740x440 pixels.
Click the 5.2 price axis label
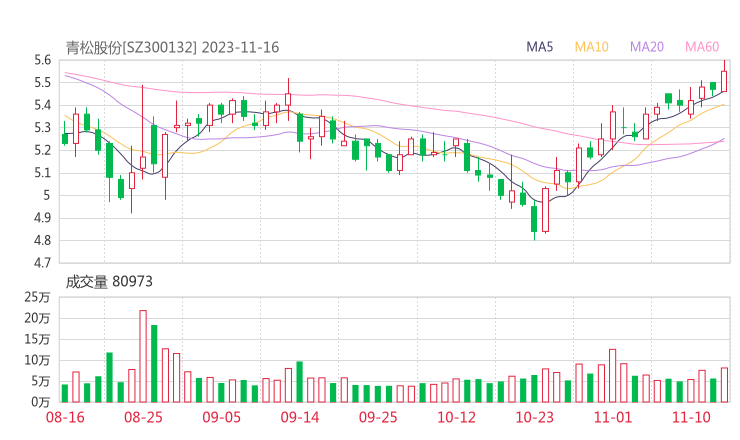tap(42, 150)
